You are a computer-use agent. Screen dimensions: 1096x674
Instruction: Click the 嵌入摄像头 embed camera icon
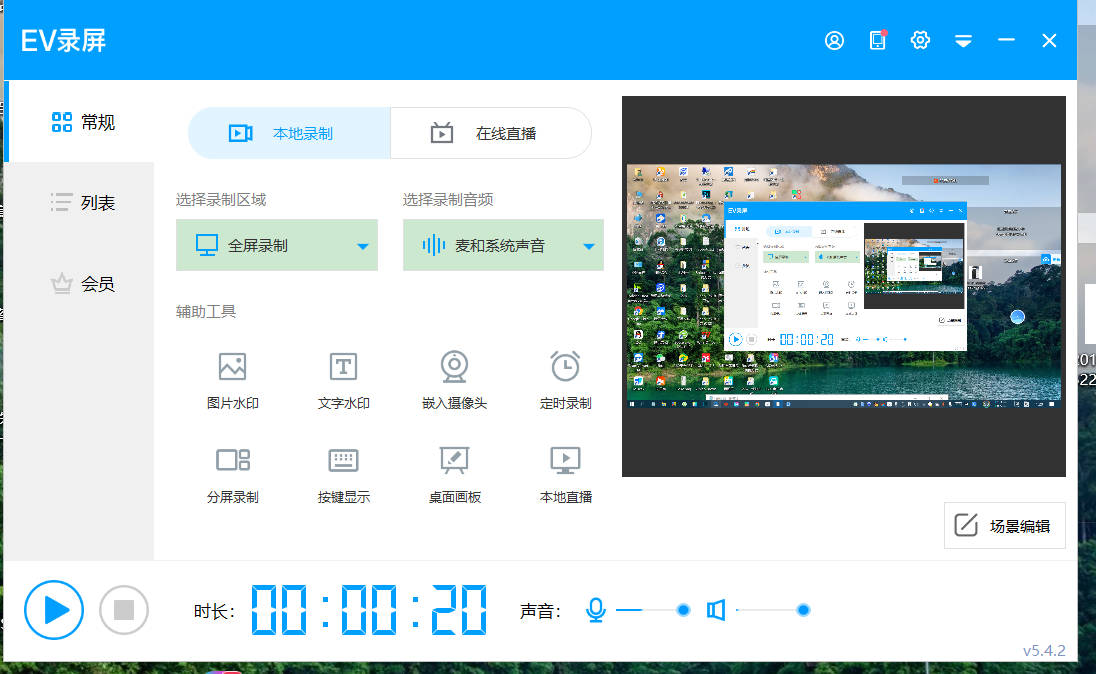click(x=454, y=367)
